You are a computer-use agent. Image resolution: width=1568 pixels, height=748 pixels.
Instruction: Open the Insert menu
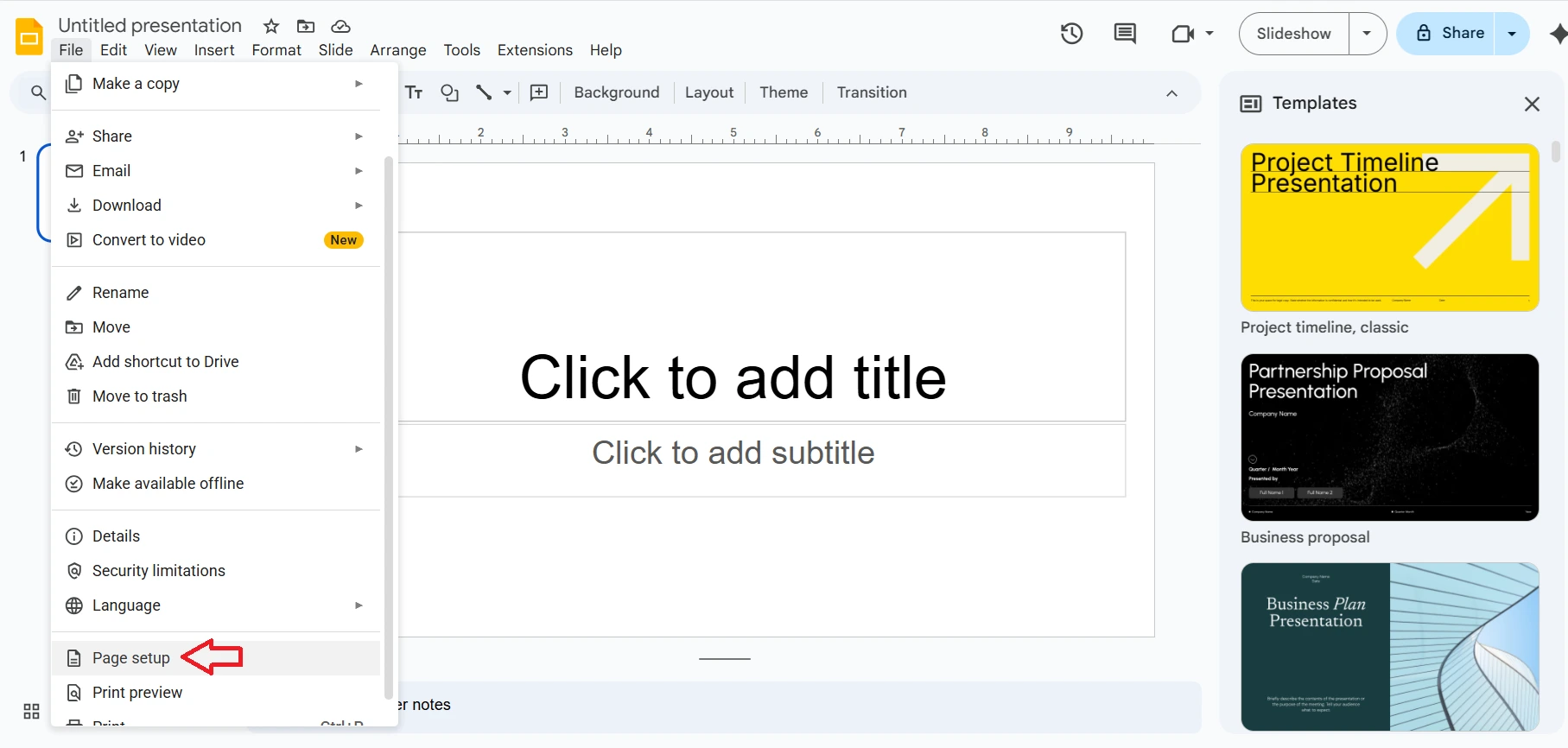click(x=214, y=50)
